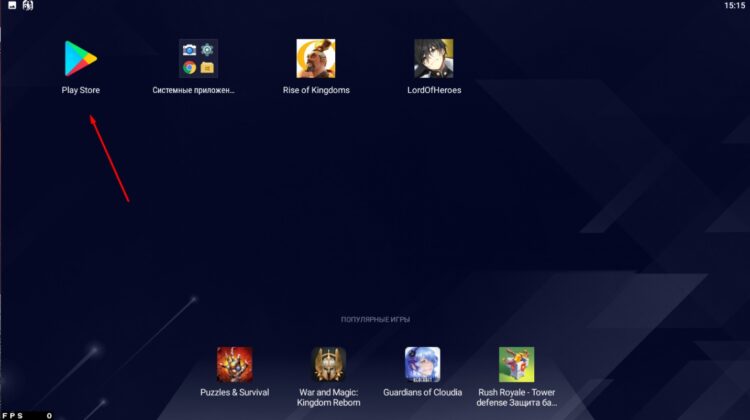
Task: Click the Settings gear in system folder
Action: click(x=207, y=49)
